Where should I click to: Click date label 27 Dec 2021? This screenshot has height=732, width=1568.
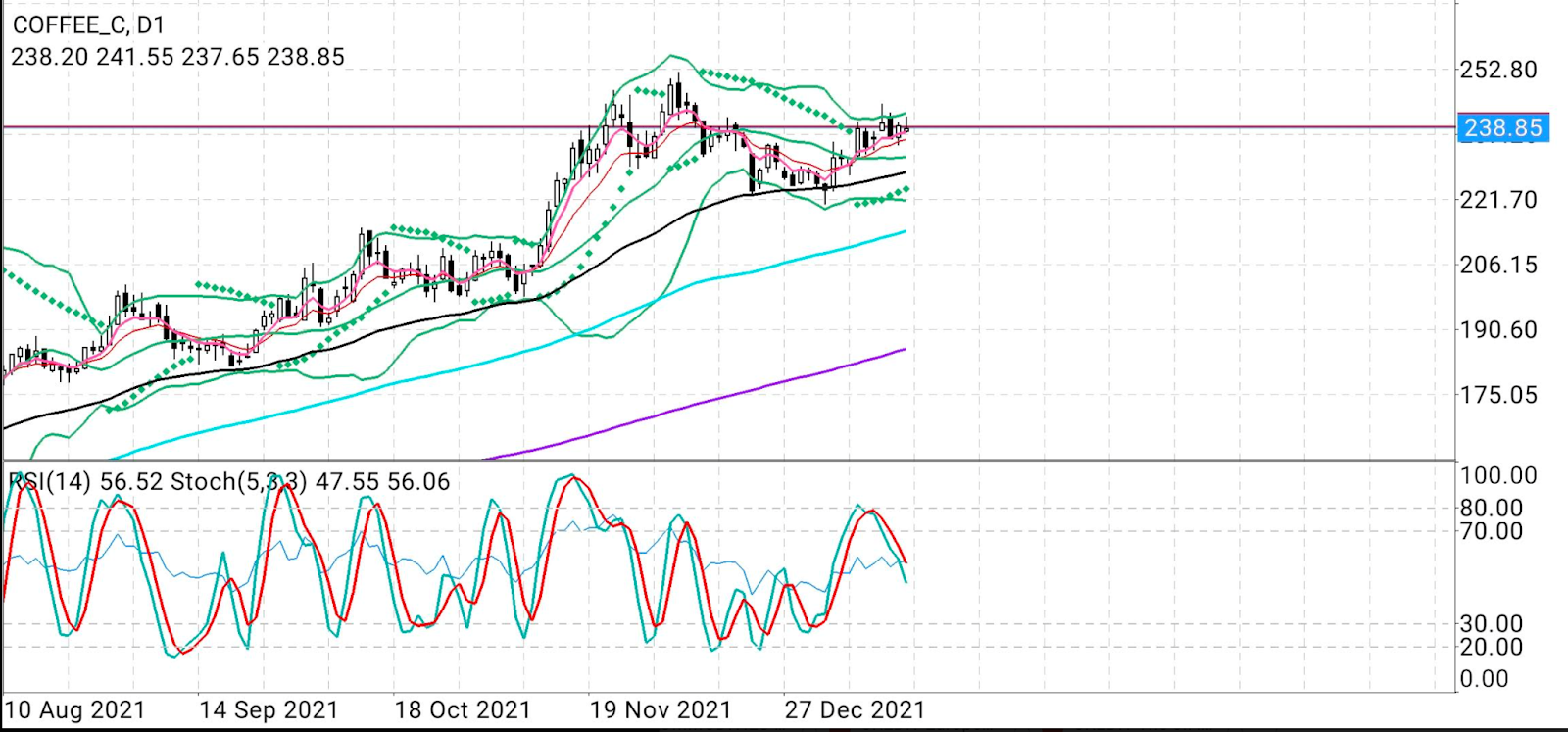[x=855, y=709]
